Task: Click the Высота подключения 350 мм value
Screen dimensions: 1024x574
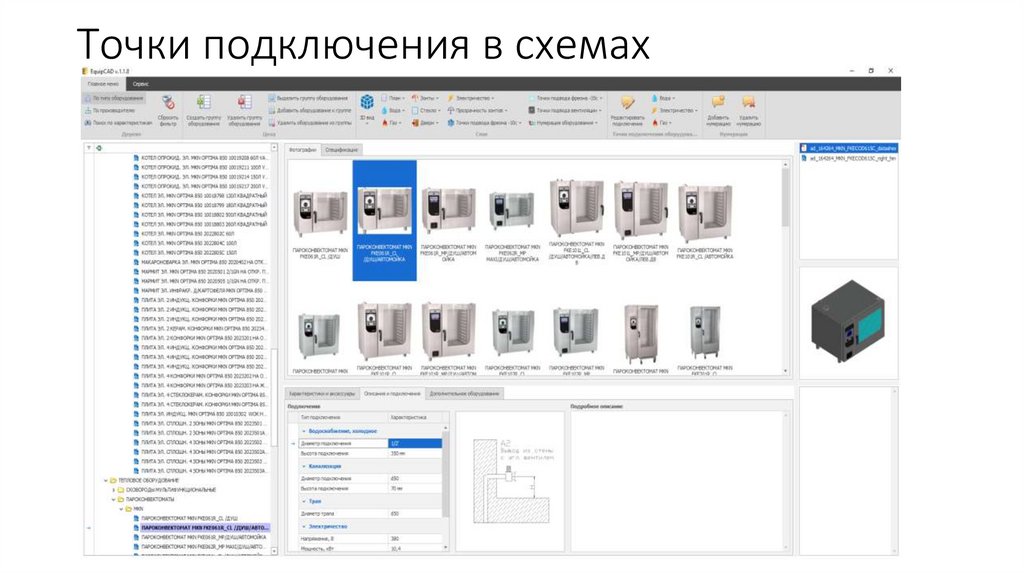Action: (x=415, y=453)
